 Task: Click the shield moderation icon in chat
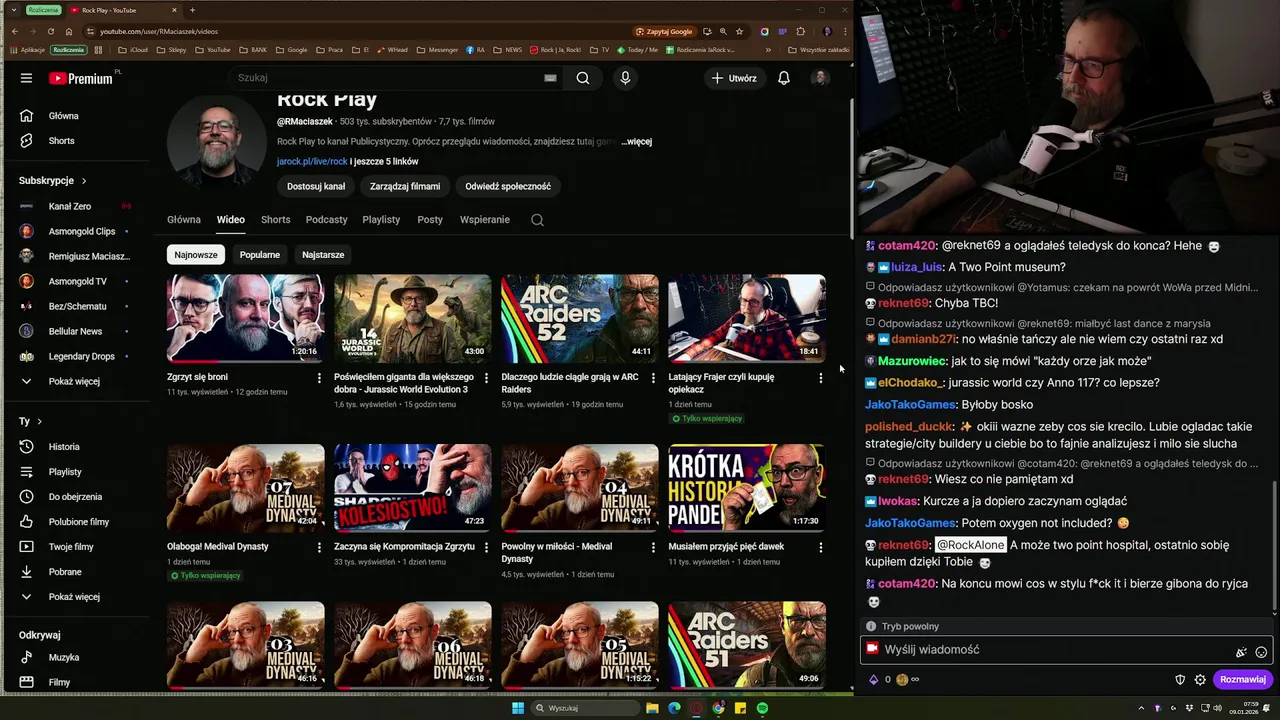pos(1180,680)
